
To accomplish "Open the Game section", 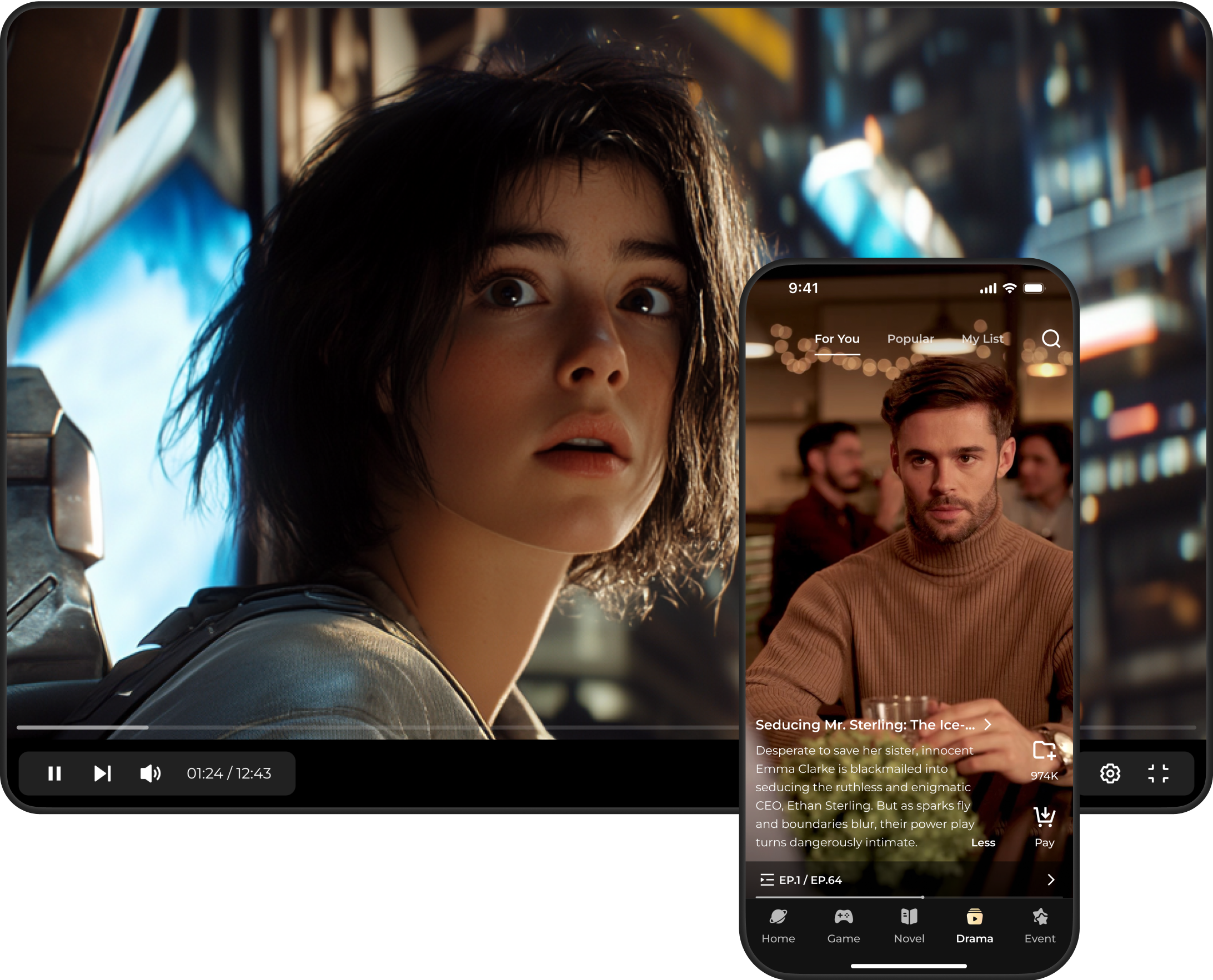I will pyautogui.click(x=844, y=926).
